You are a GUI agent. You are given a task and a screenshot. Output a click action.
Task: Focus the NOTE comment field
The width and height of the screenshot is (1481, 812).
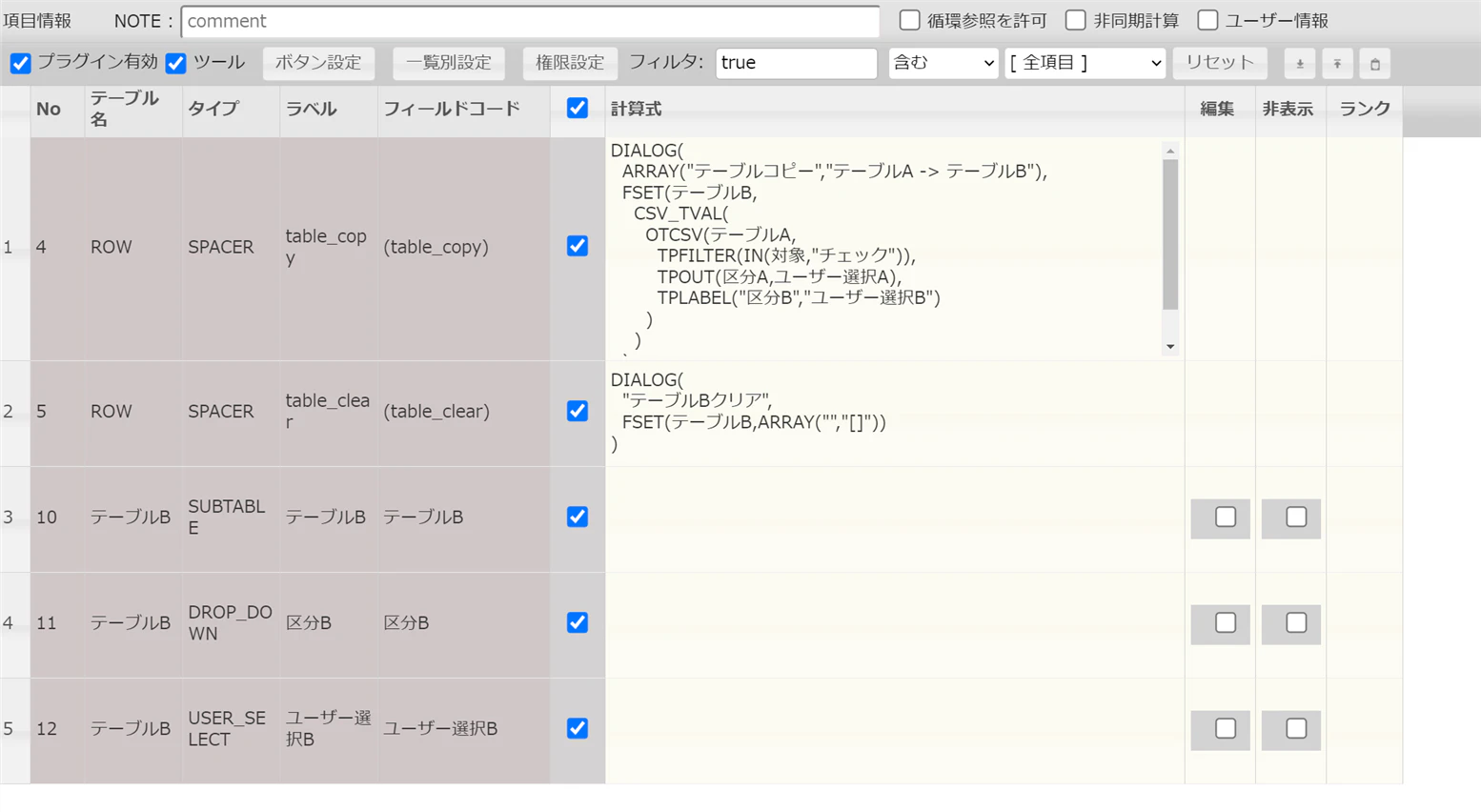click(x=530, y=21)
